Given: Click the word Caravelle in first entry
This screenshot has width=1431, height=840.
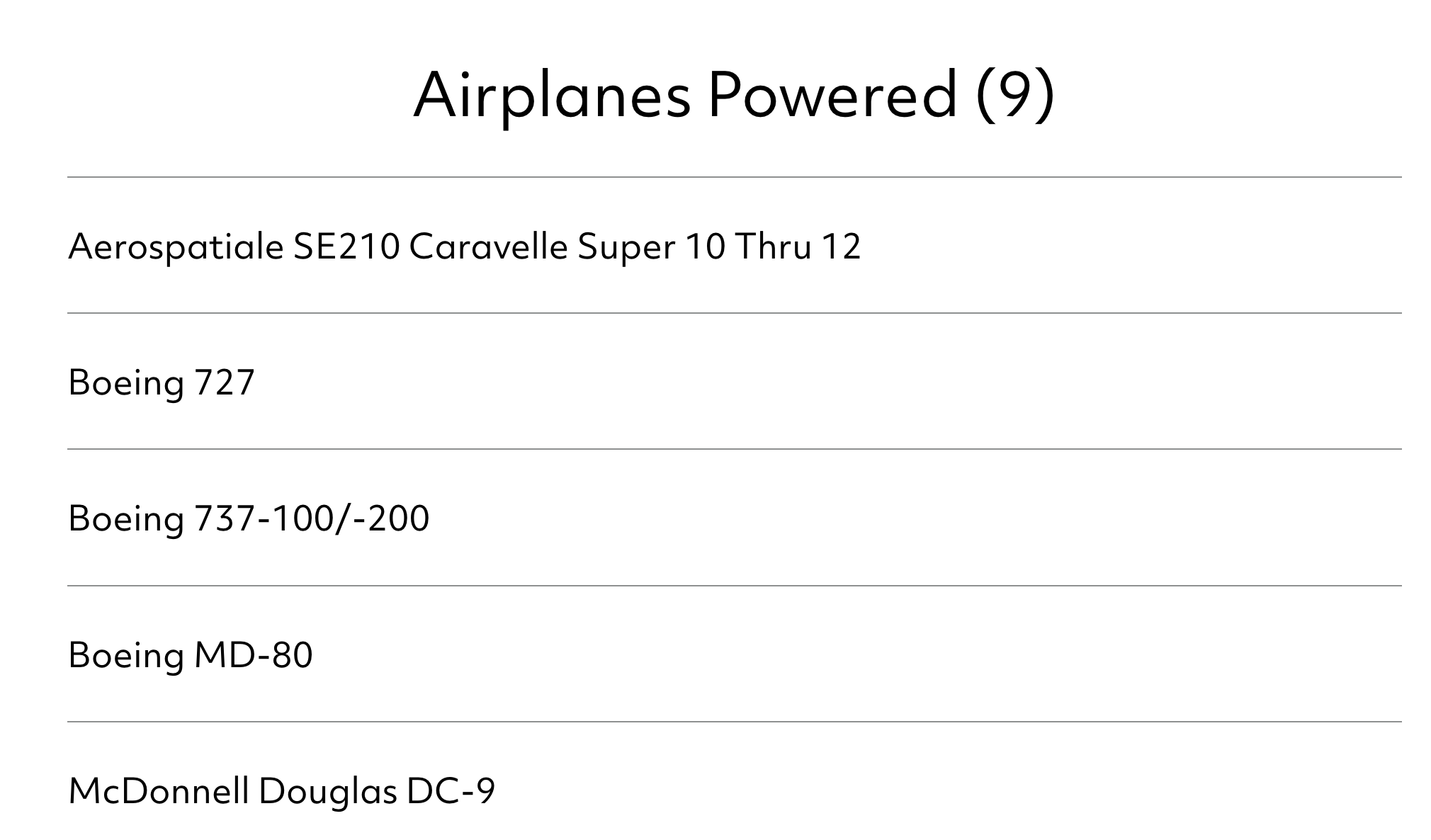Looking at the screenshot, I should coord(488,246).
